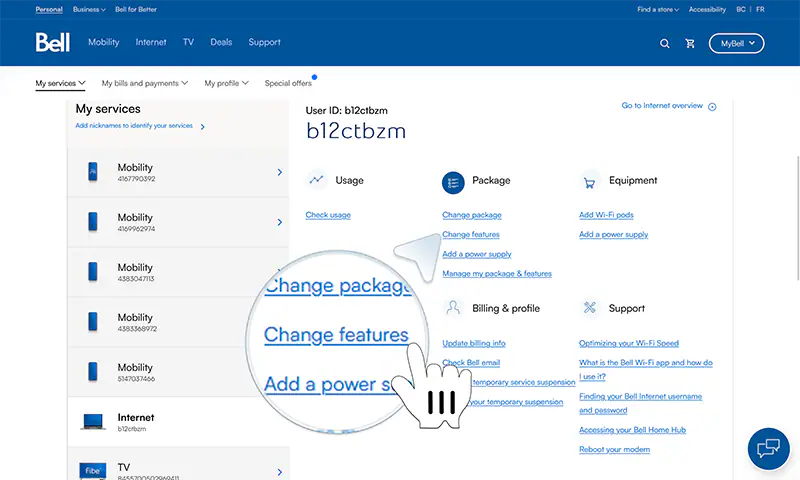
Task: Open chevron for Mobility 4169962974
Action: click(x=280, y=222)
